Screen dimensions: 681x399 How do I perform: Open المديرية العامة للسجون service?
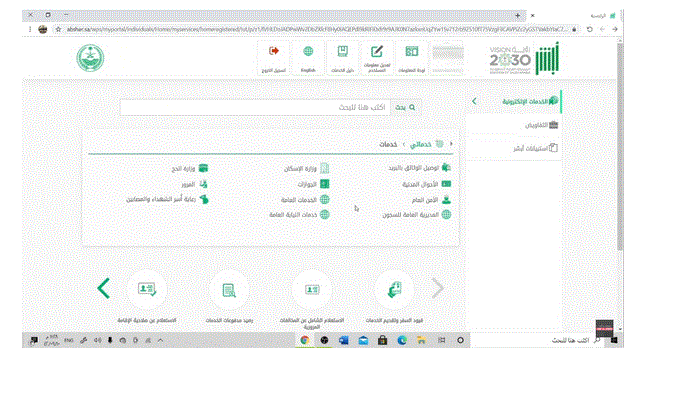click(417, 214)
